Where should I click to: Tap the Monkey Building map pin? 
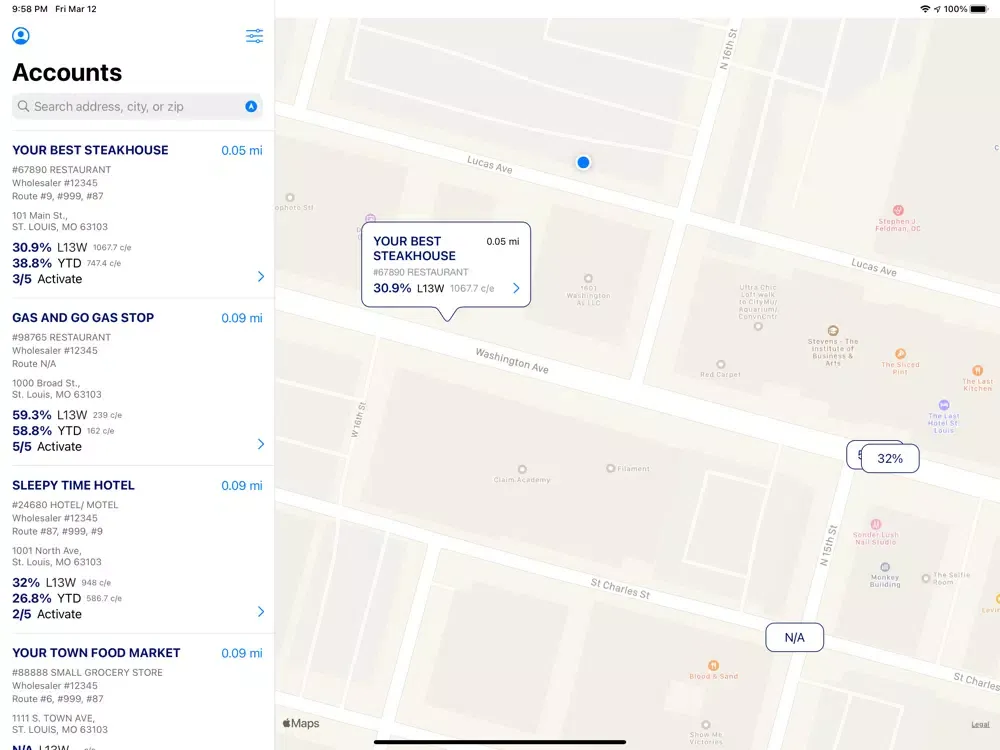pyautogui.click(x=885, y=567)
